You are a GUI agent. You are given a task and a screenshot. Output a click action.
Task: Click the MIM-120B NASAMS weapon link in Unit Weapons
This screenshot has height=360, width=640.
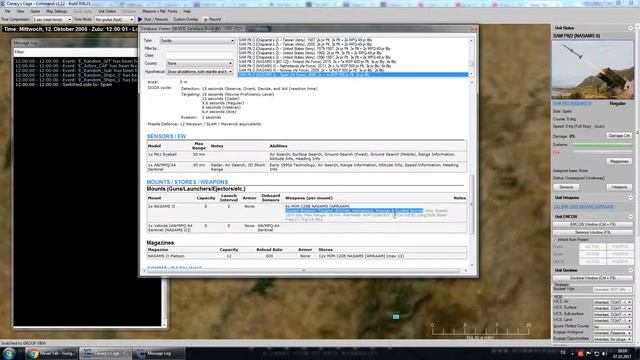[x=583, y=207]
